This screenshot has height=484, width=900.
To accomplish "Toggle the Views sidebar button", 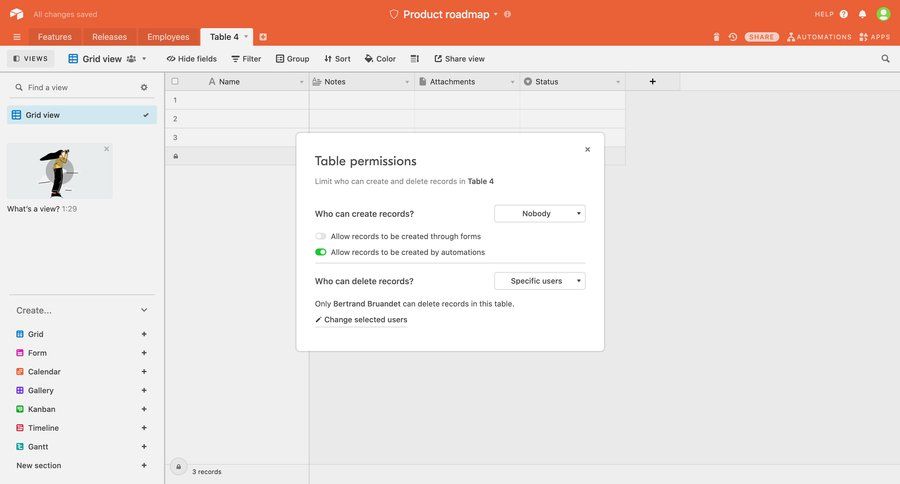I will (30, 59).
